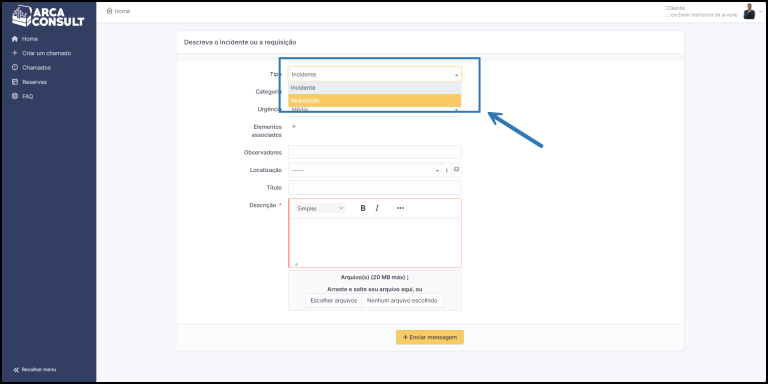Click inside the Descrição text area

(x=375, y=241)
